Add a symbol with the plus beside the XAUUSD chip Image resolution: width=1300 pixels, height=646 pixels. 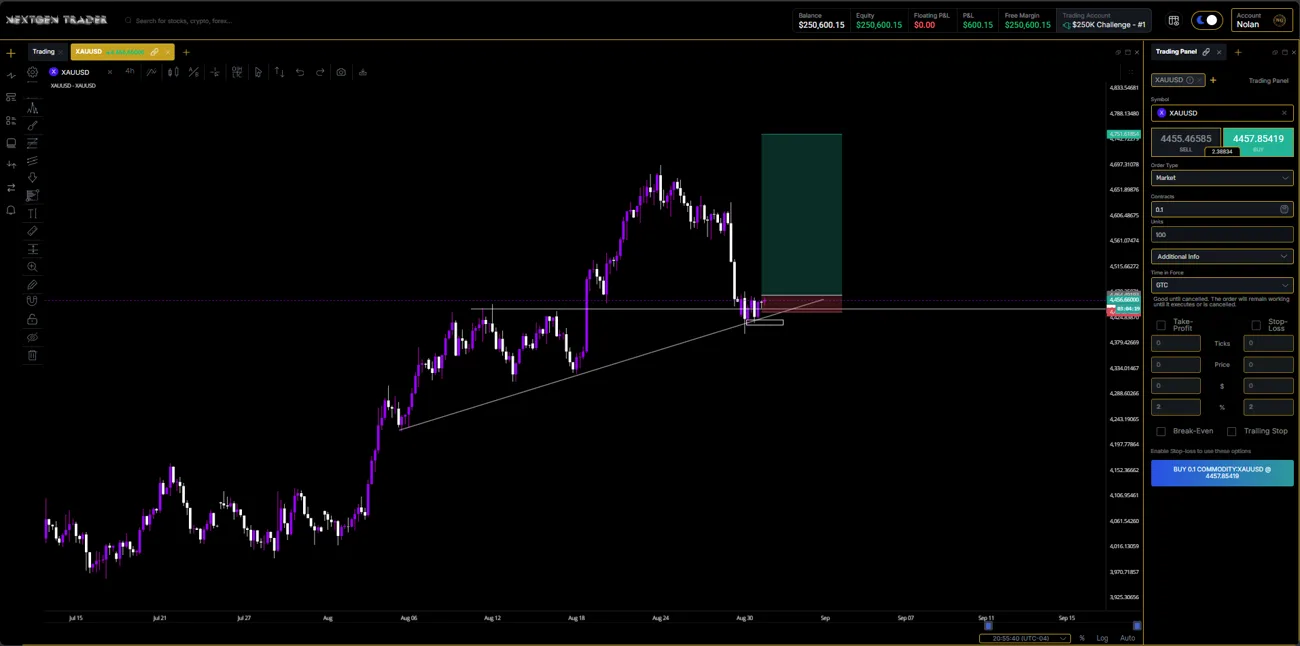(x=1213, y=80)
